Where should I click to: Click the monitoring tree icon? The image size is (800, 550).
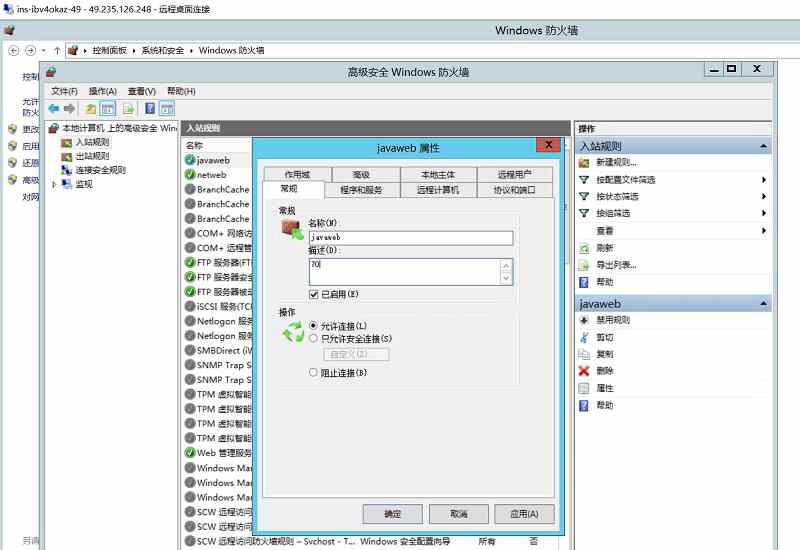click(x=66, y=184)
